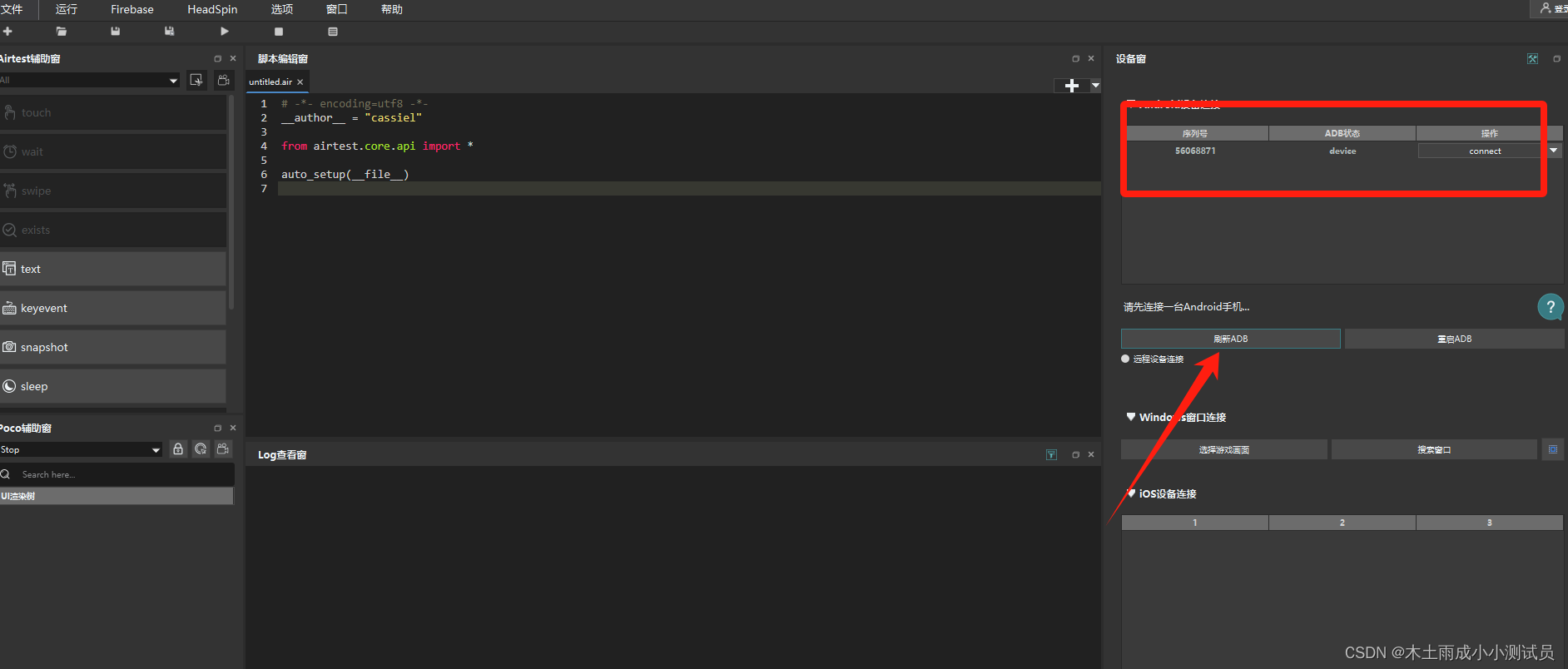Click the Poco lock inspector icon
The height and width of the screenshot is (669, 1568).
[x=178, y=449]
